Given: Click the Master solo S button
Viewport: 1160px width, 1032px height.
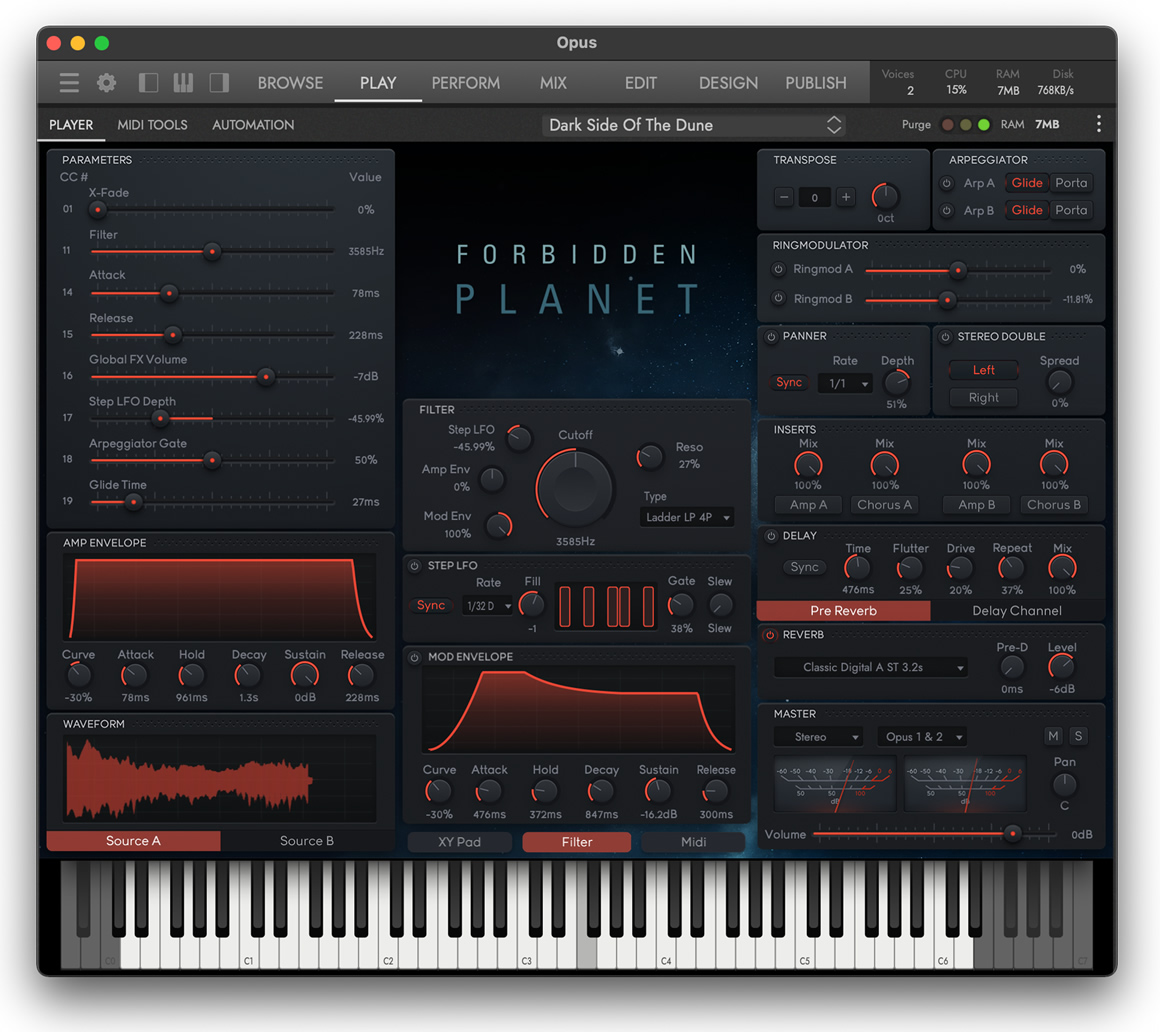Looking at the screenshot, I should click(x=1078, y=736).
